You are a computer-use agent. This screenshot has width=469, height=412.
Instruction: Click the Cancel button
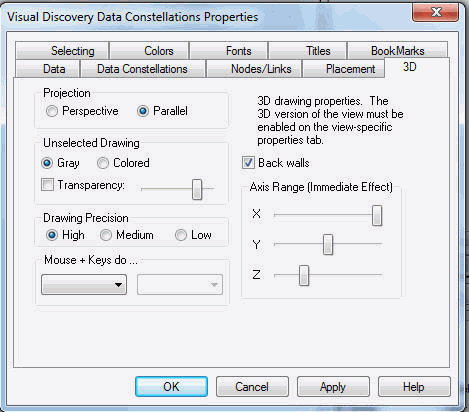tap(252, 387)
